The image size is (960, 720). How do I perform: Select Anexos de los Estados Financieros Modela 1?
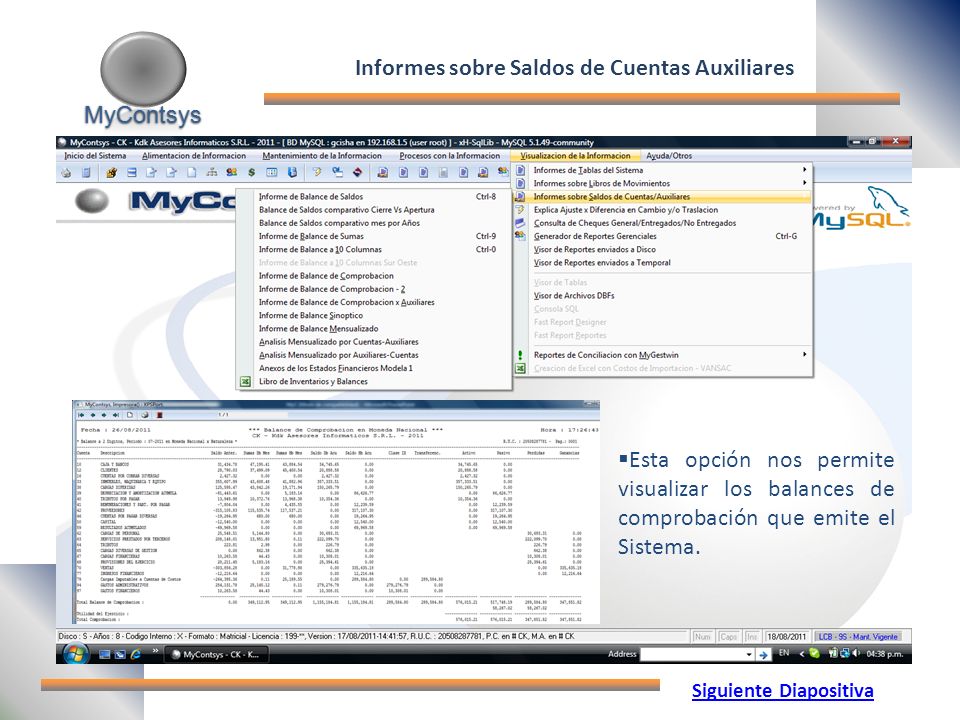tap(374, 368)
